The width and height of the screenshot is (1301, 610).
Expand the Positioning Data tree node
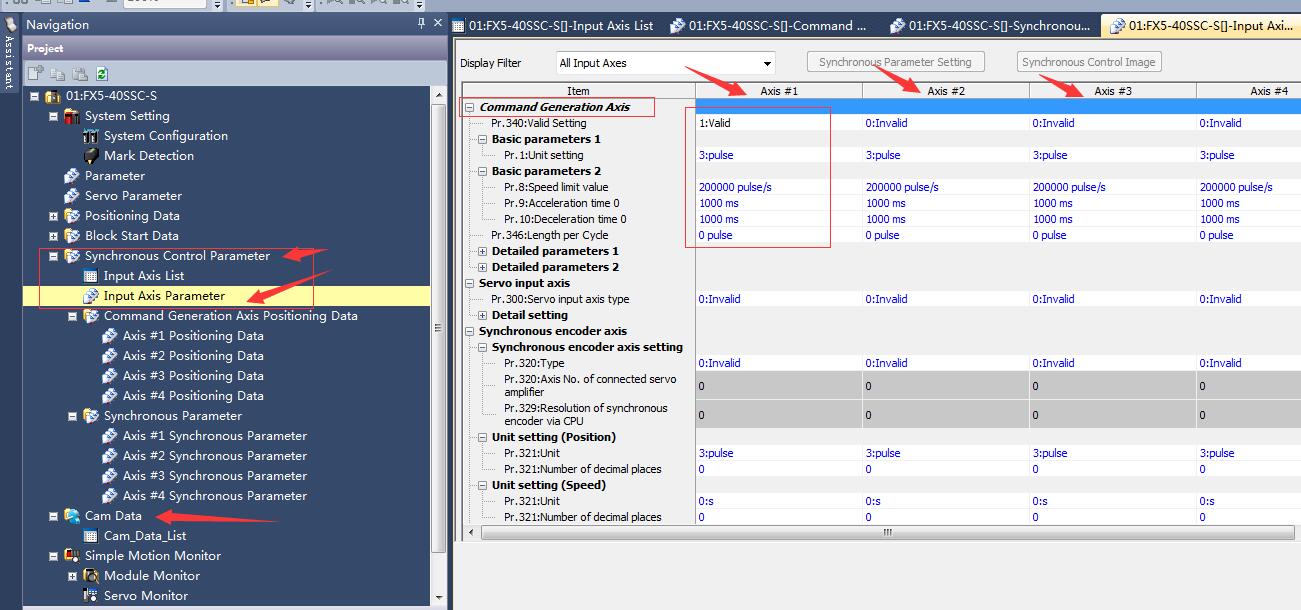click(x=54, y=216)
